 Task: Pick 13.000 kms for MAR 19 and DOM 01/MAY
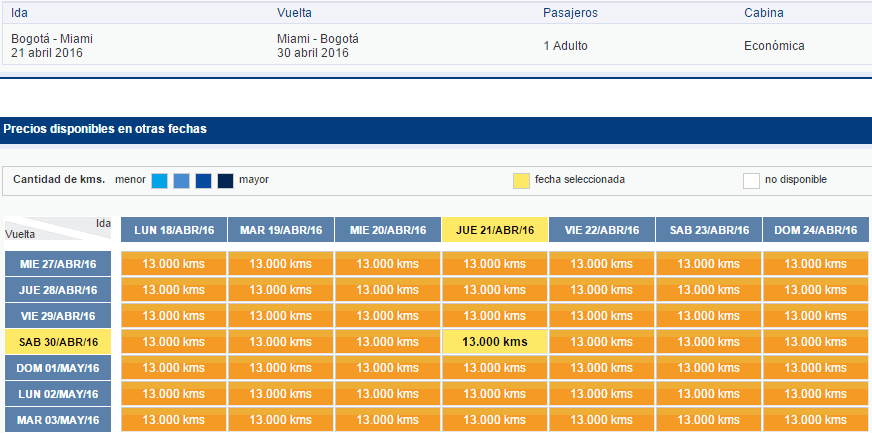(281, 367)
